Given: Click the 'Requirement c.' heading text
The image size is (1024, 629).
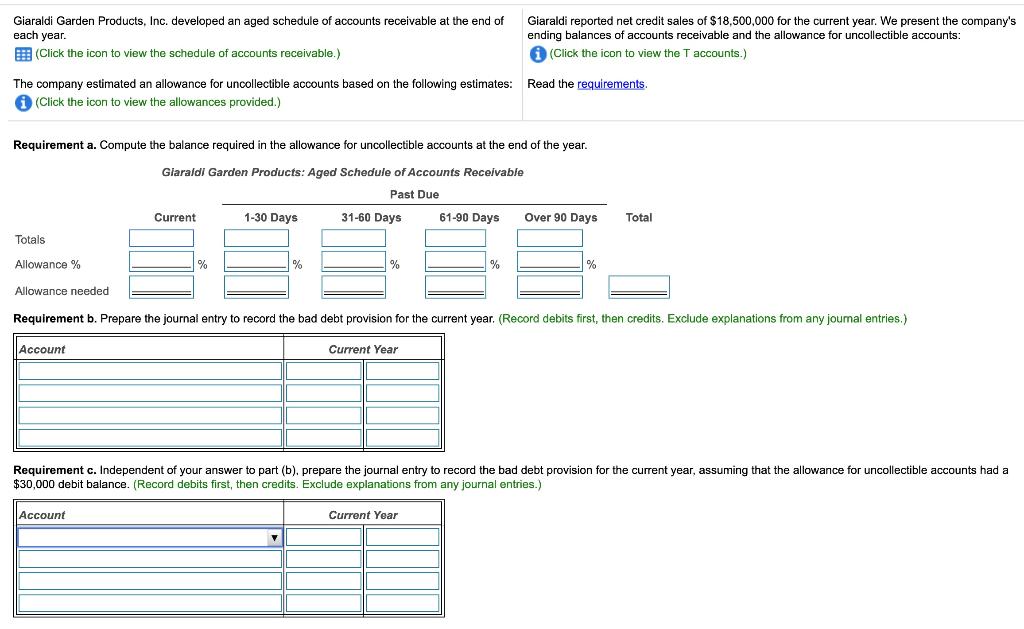Looking at the screenshot, I should click(55, 470).
